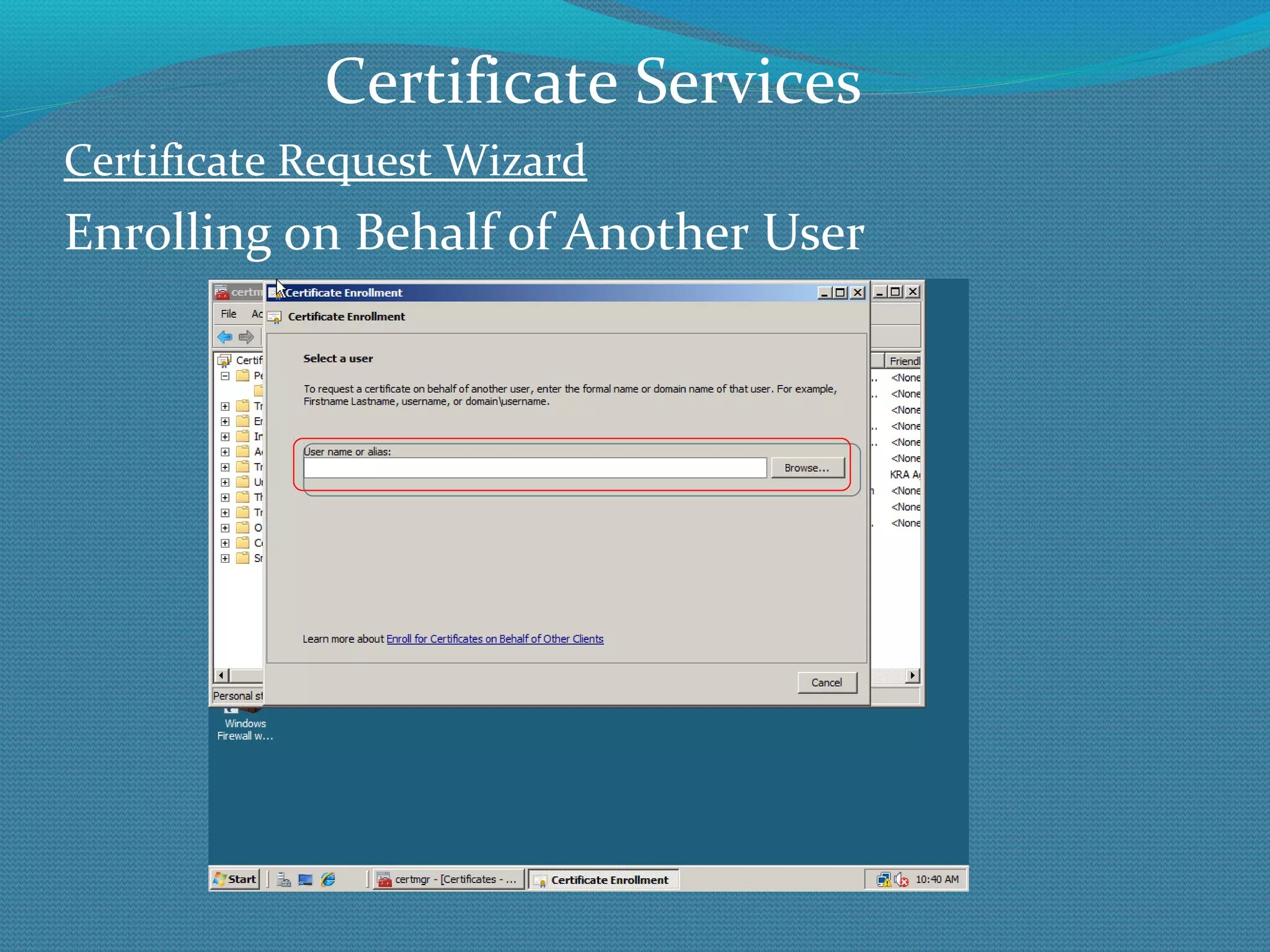Viewport: 1270px width, 952px height.
Task: Open the File menu in certmgr
Action: click(x=229, y=314)
